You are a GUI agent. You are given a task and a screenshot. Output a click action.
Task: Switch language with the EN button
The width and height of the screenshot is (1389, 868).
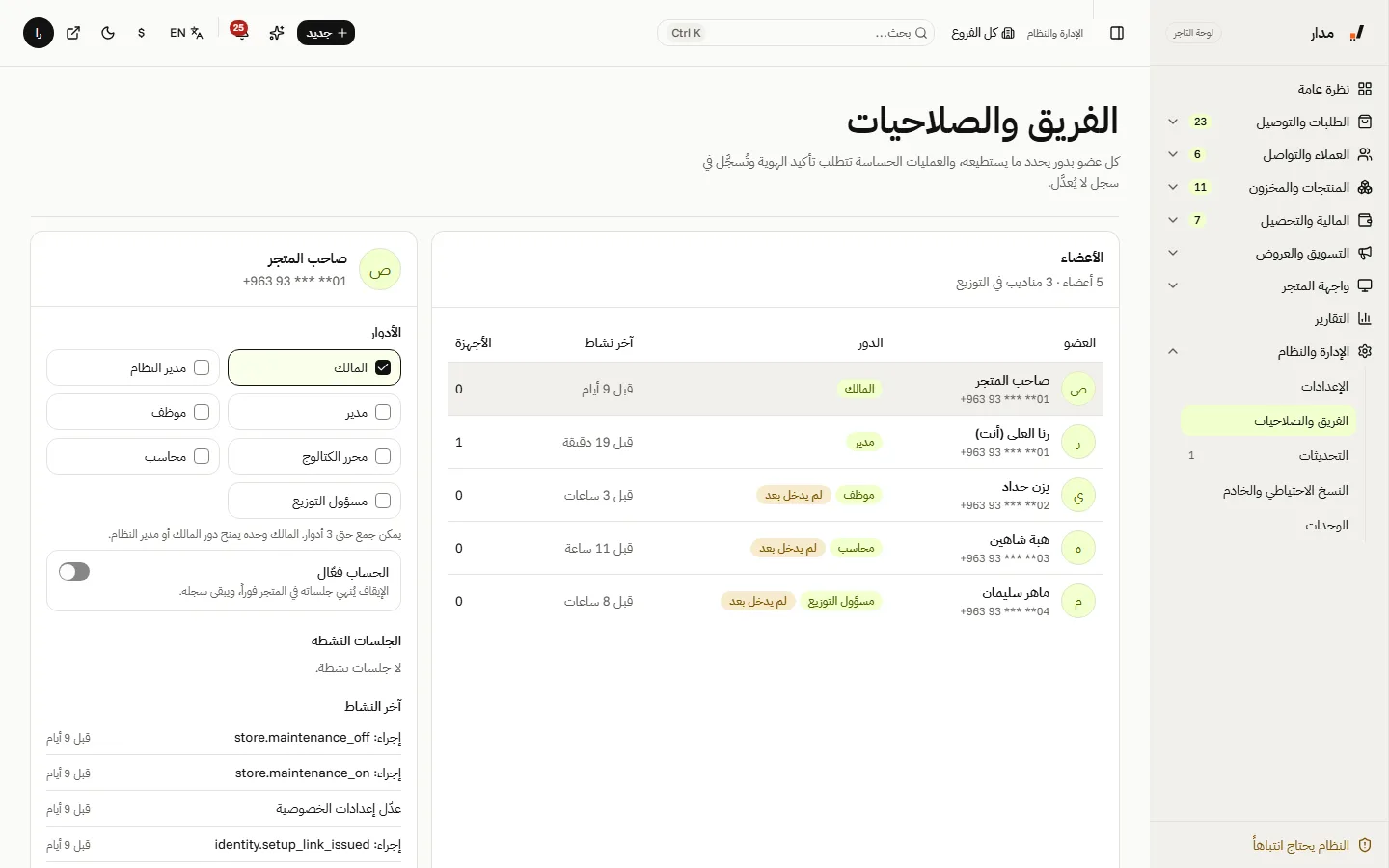pos(186,33)
